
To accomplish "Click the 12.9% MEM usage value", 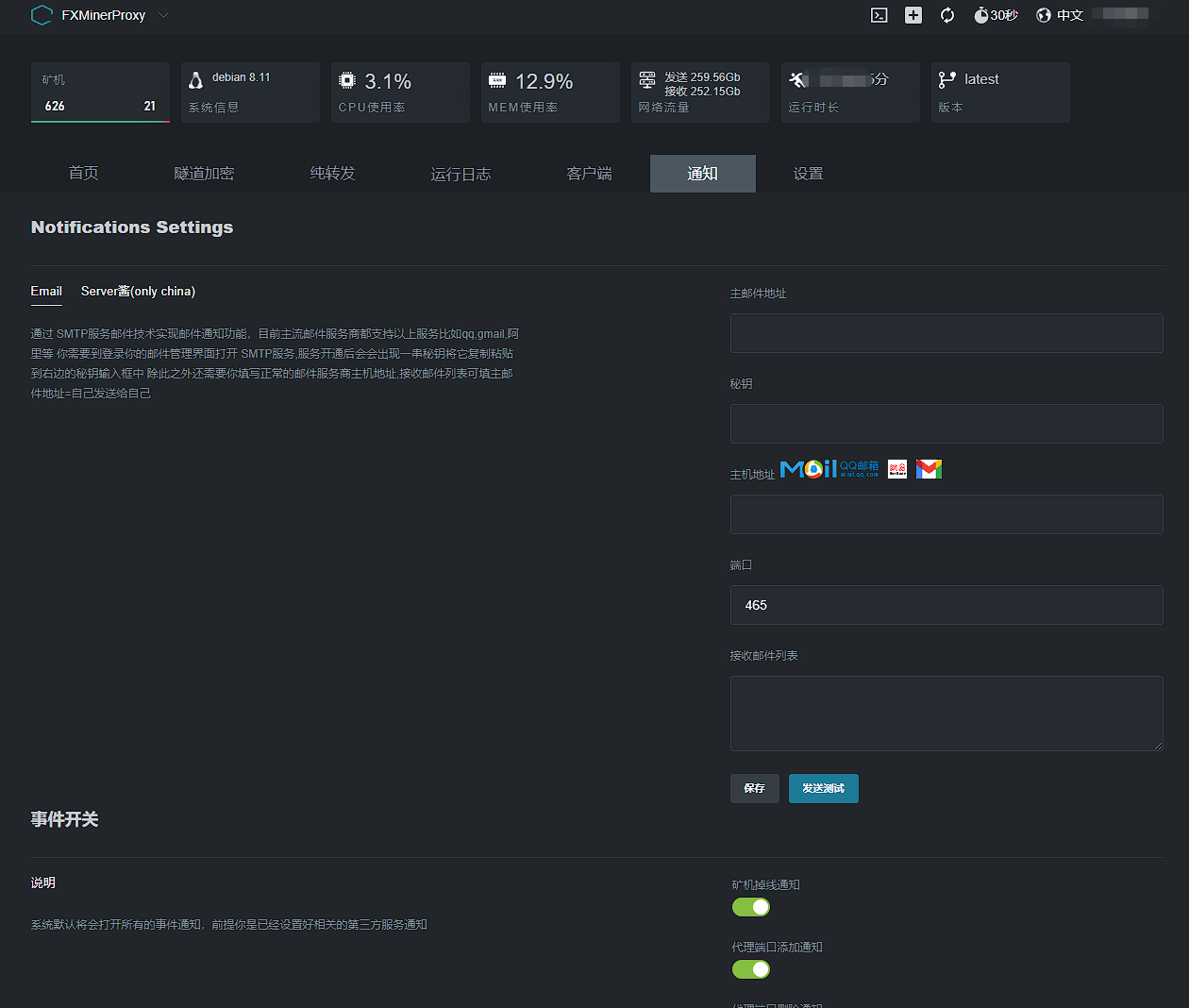I will [x=544, y=81].
